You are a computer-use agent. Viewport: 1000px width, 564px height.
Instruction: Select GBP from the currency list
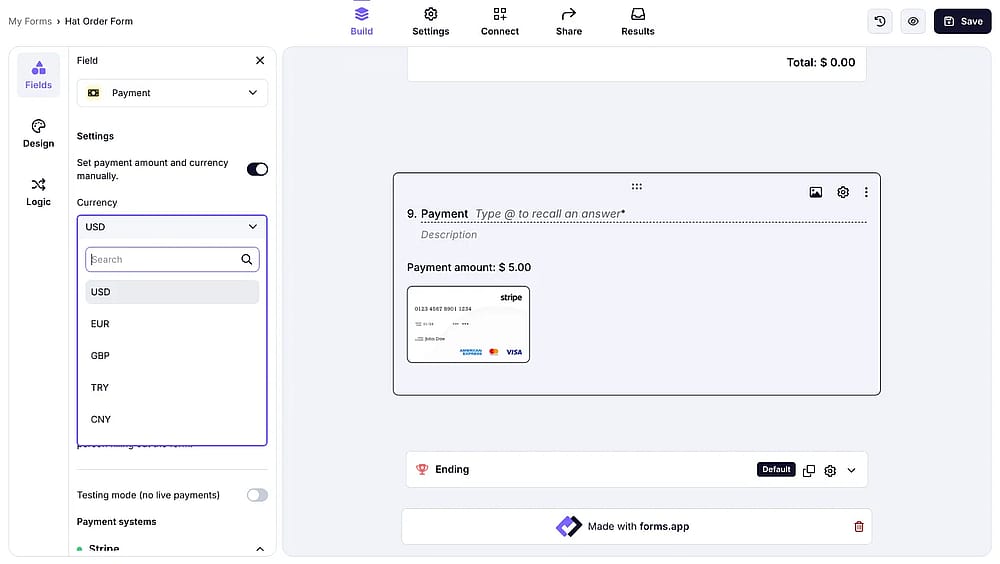point(172,355)
